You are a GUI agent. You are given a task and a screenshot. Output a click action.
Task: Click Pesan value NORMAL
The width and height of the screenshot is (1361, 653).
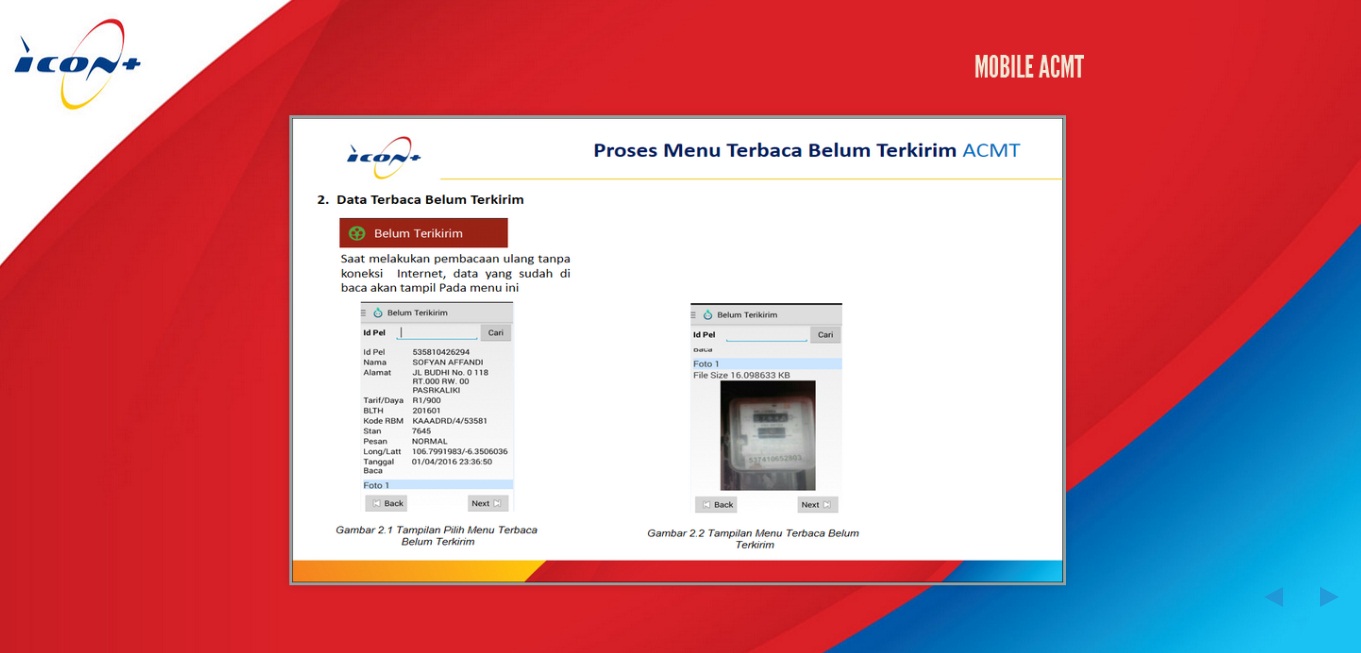[430, 441]
